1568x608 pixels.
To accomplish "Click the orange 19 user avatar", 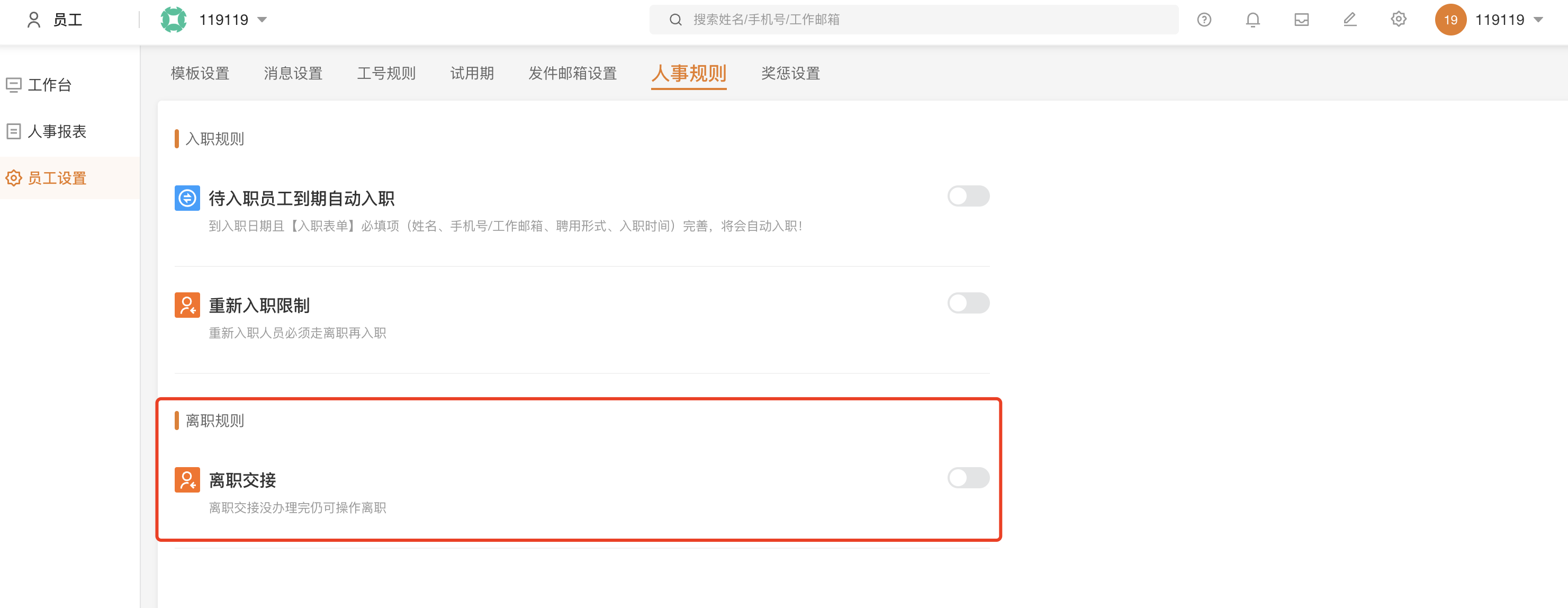I will [x=1450, y=20].
